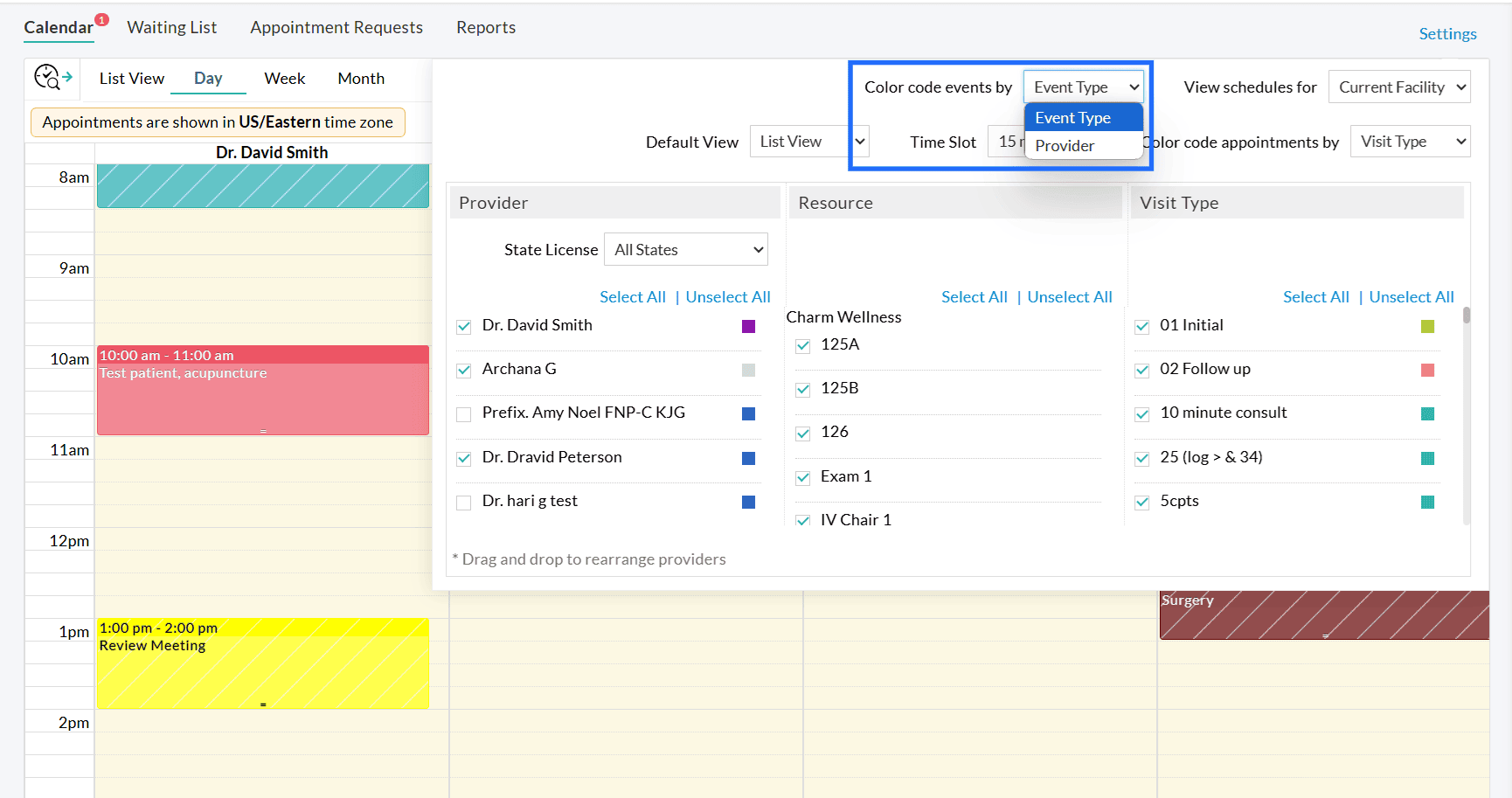Click the 10 minute consult teal square
The height and width of the screenshot is (798, 1512).
point(1427,413)
